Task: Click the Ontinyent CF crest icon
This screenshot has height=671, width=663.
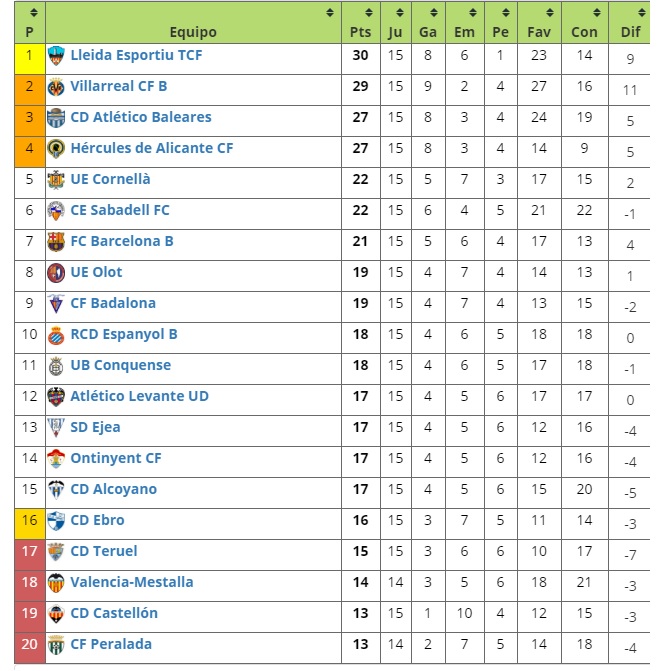Action: tap(56, 459)
